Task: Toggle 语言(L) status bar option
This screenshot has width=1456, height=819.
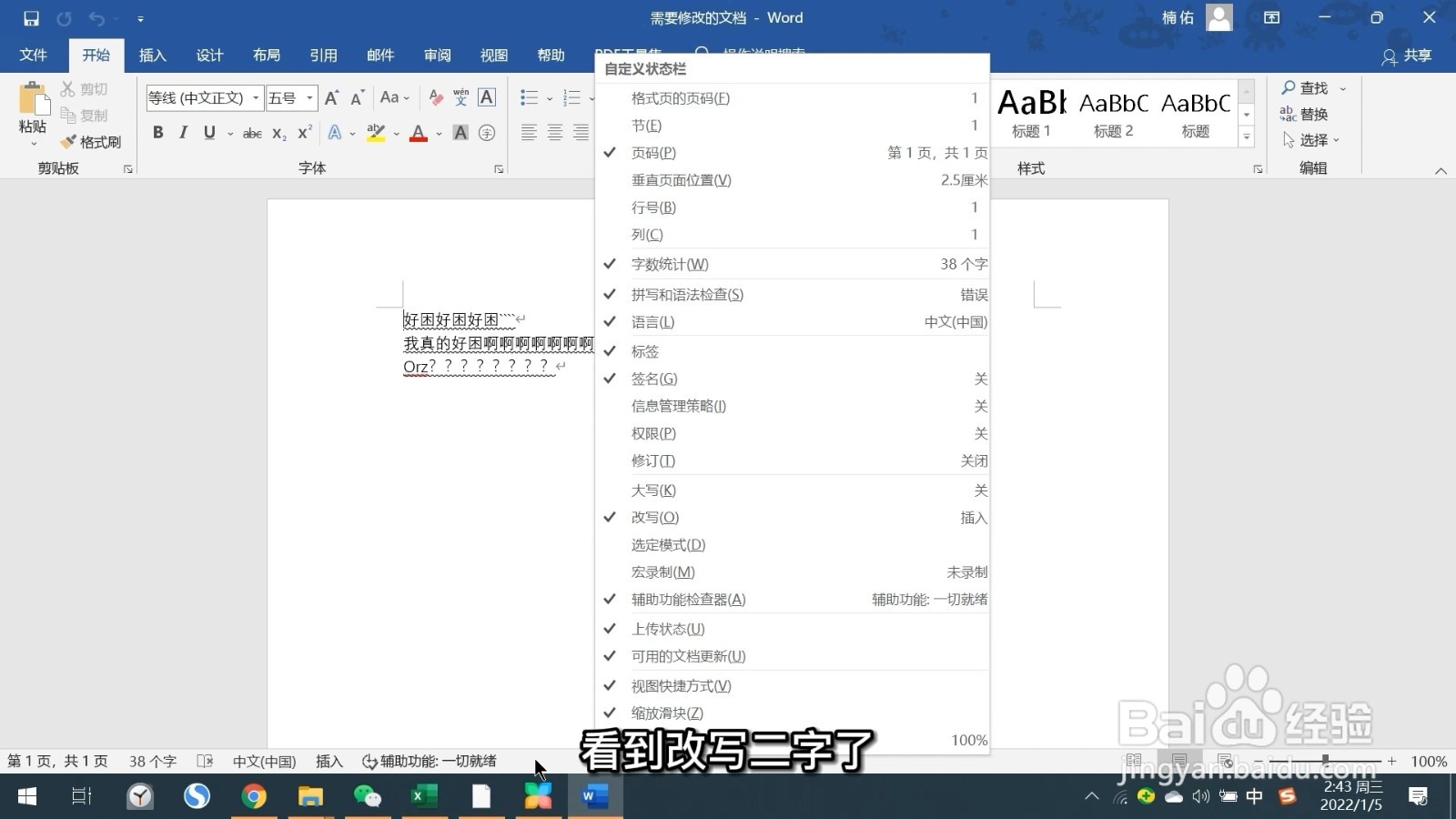Action: 793,322
